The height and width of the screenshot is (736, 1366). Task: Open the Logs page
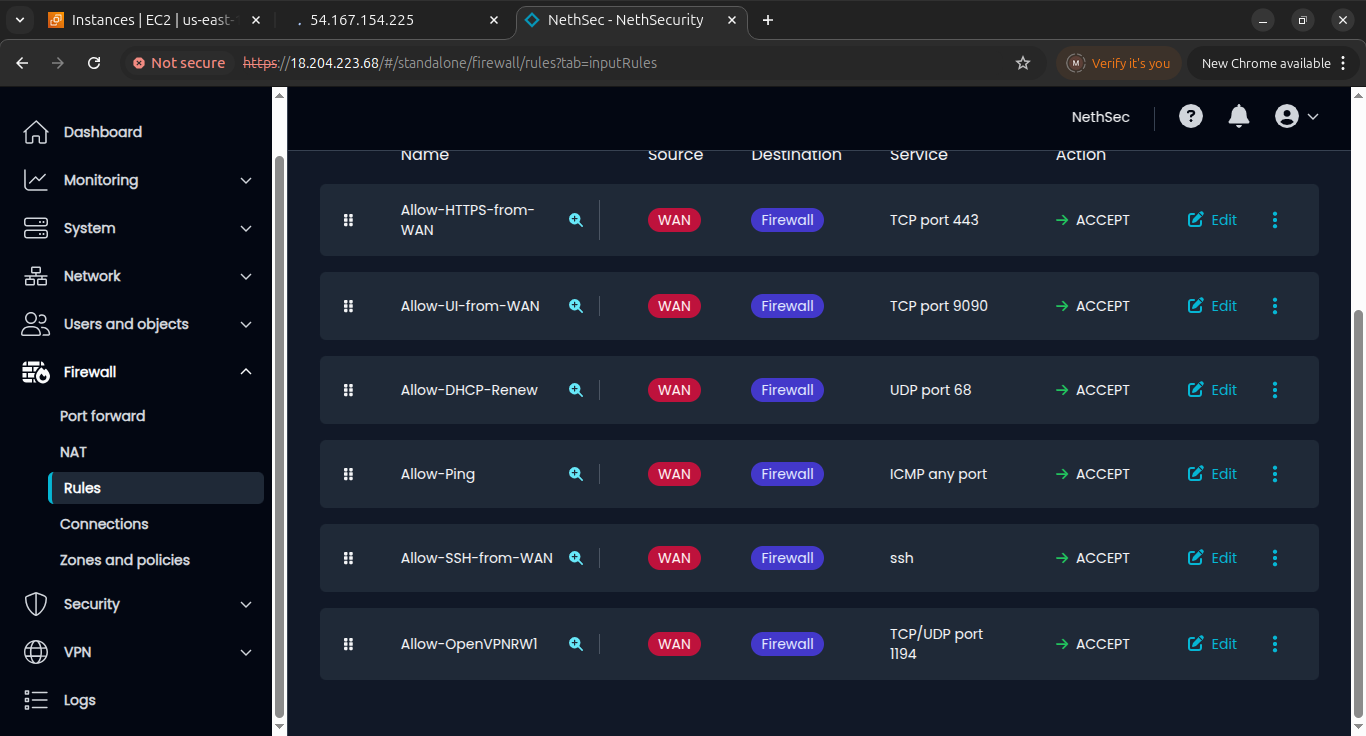pos(138,700)
